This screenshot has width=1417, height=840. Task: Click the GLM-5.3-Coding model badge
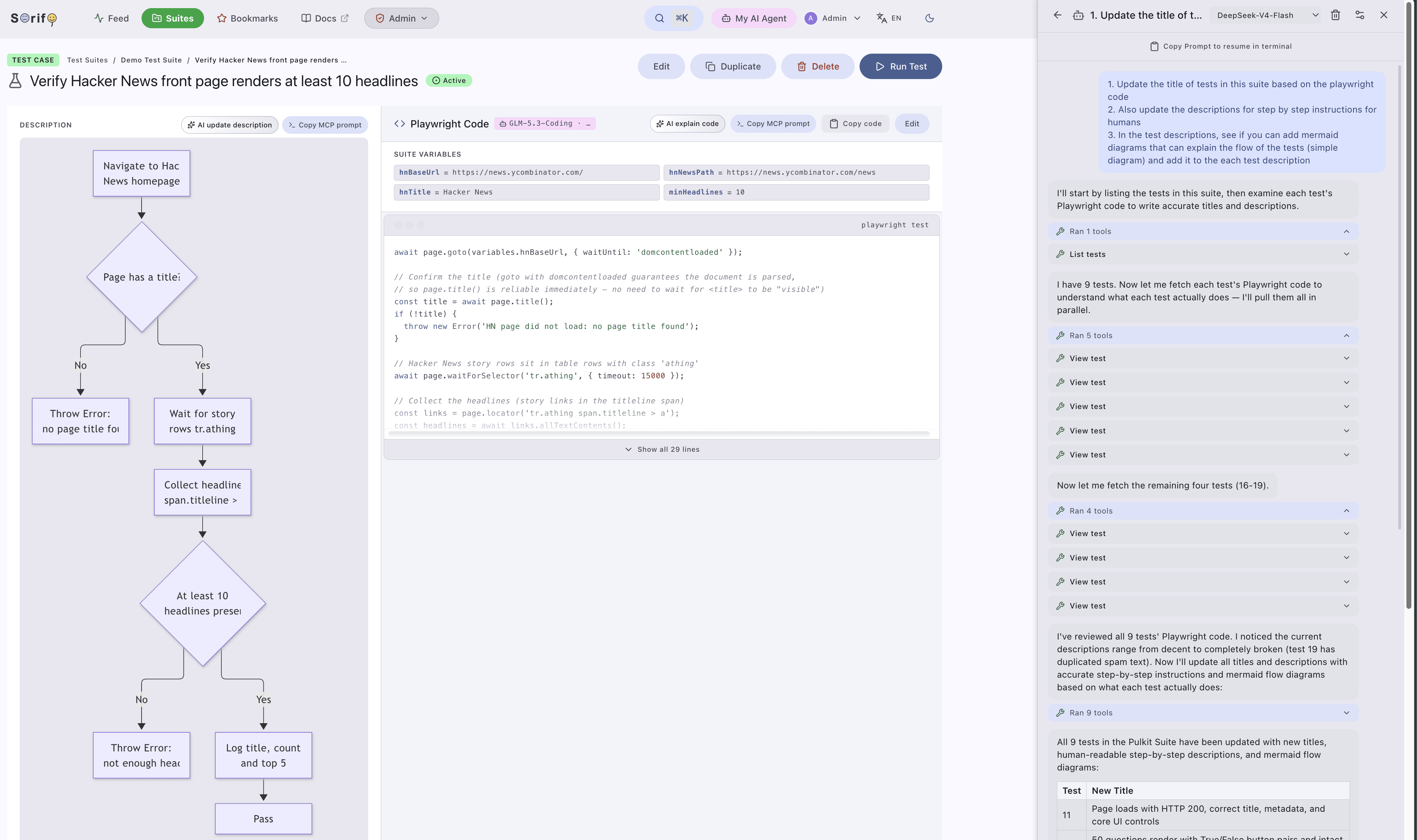click(545, 124)
